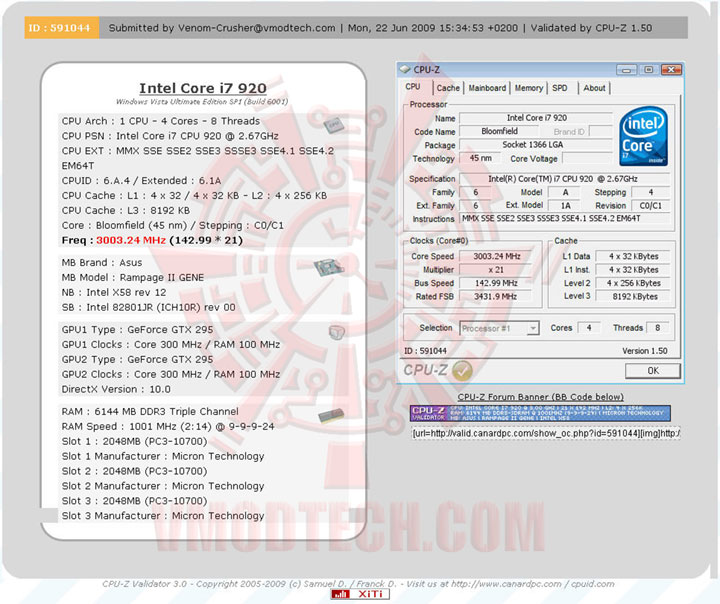The height and width of the screenshot is (604, 720).
Task: Minimize the CPU-Z window
Action: pyautogui.click(x=626, y=70)
